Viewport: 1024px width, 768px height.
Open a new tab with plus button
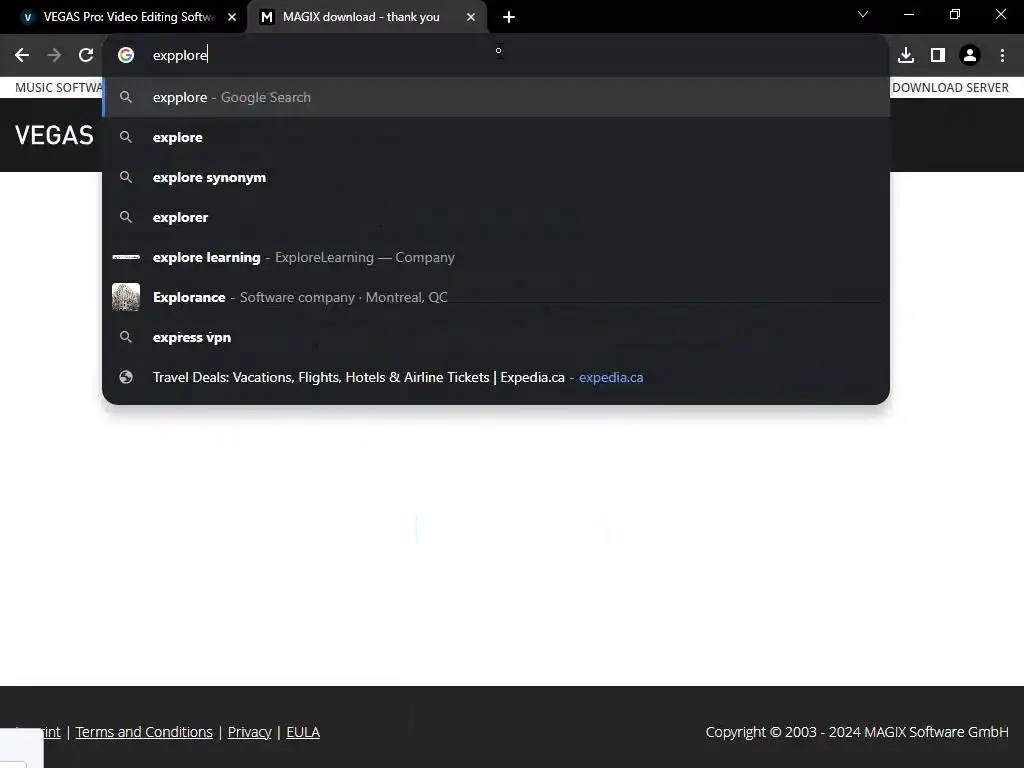[509, 17]
